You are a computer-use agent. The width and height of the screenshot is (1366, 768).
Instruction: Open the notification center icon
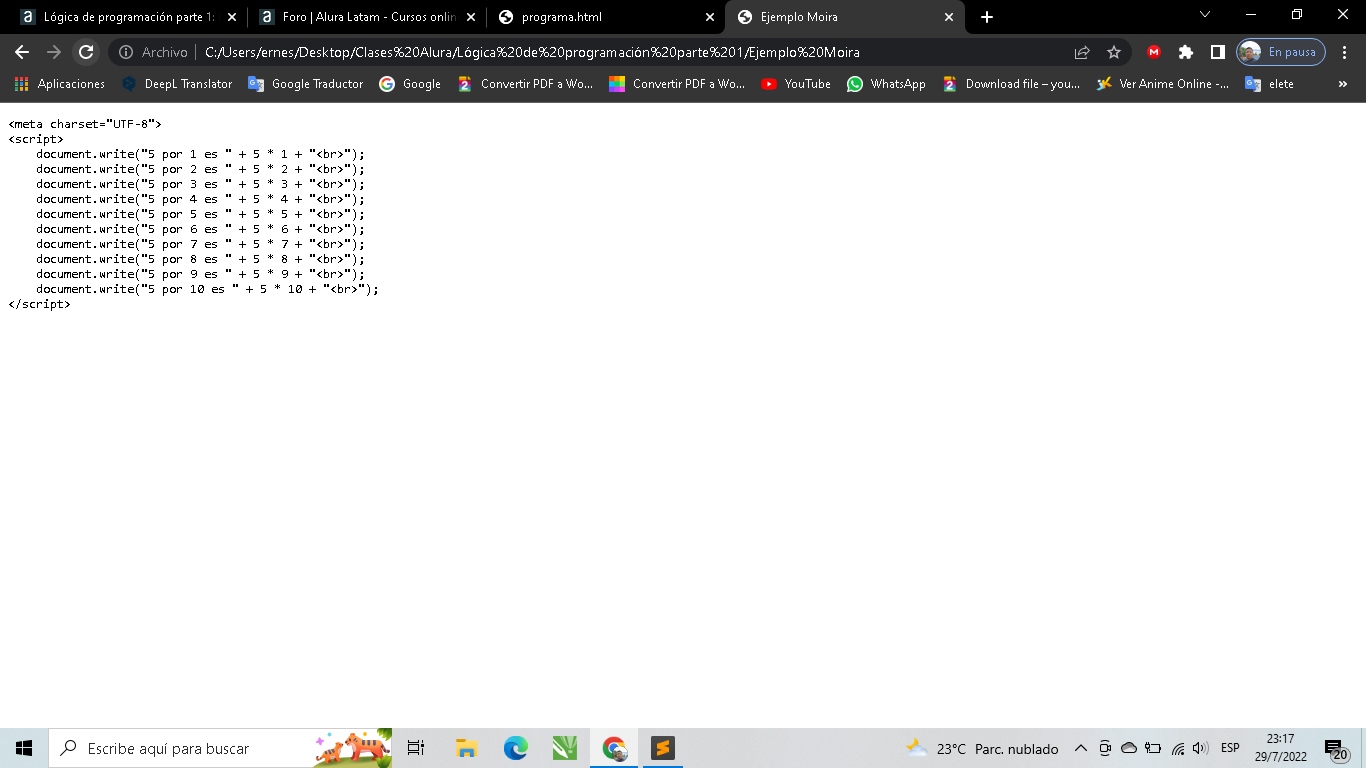(1336, 748)
